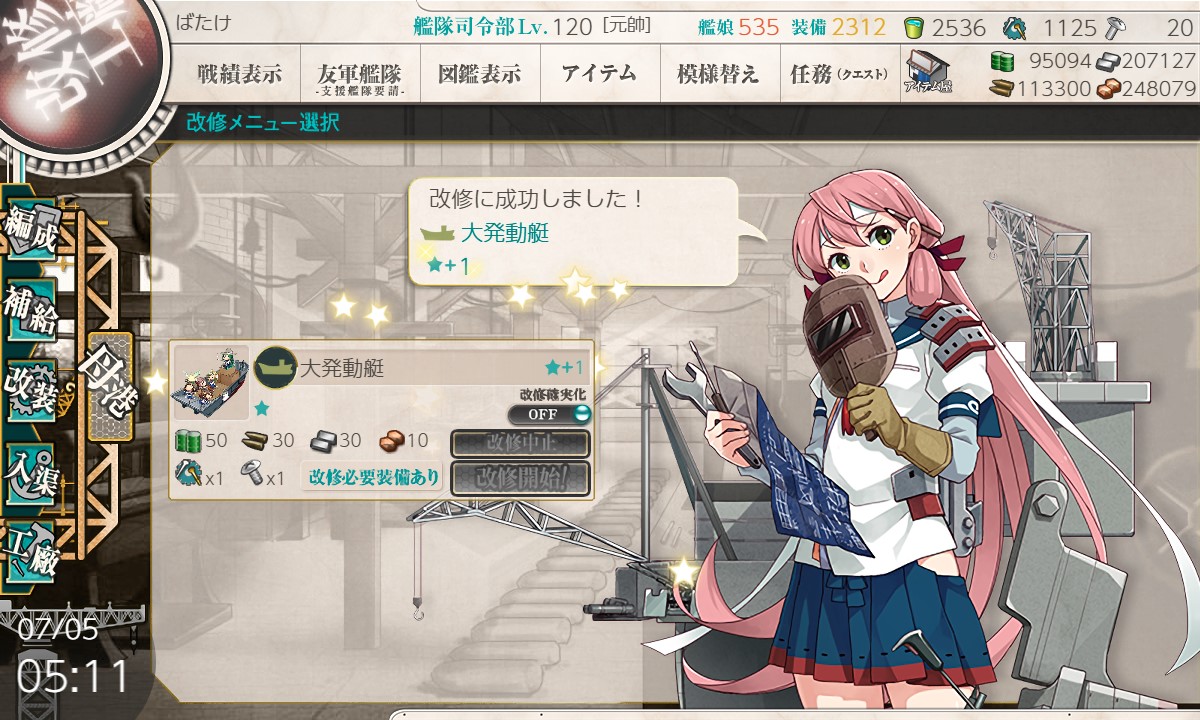
Task: Open the 戦績表示 records tab
Action: point(239,74)
